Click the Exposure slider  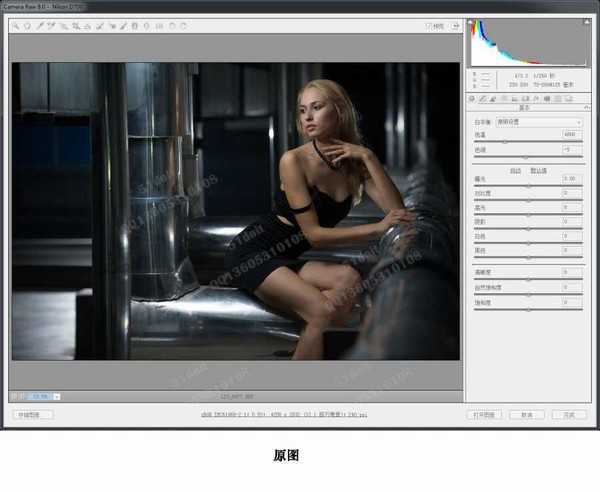pyautogui.click(x=529, y=186)
